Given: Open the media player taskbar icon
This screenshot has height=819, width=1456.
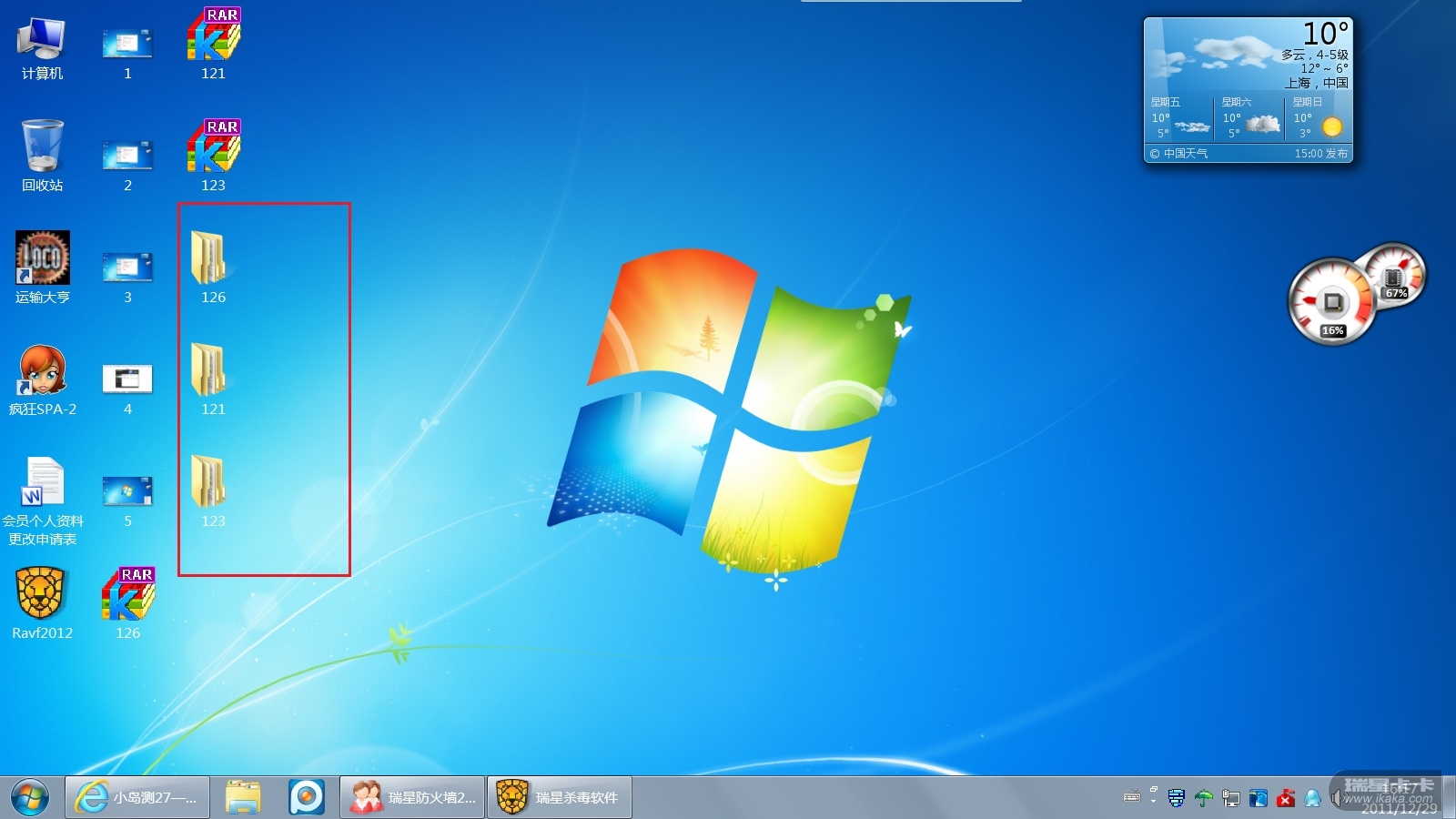Looking at the screenshot, I should pos(307,797).
